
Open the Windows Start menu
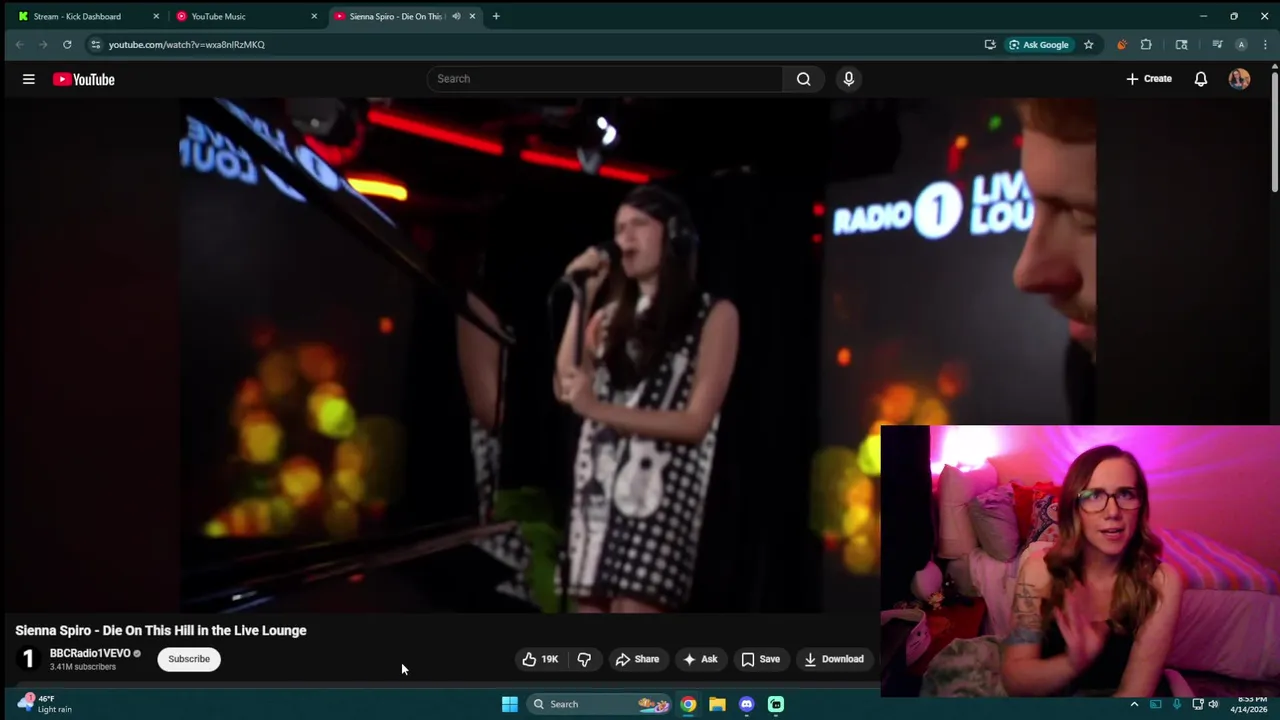(x=509, y=704)
